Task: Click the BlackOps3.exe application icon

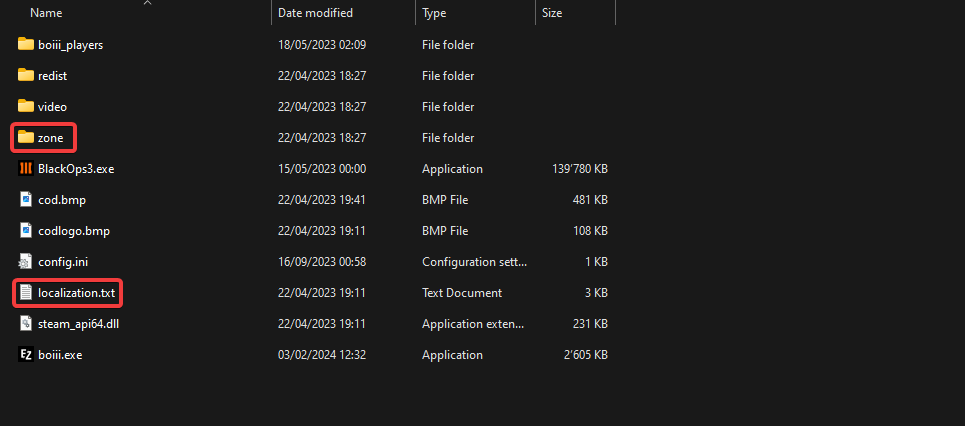Action: 26,169
